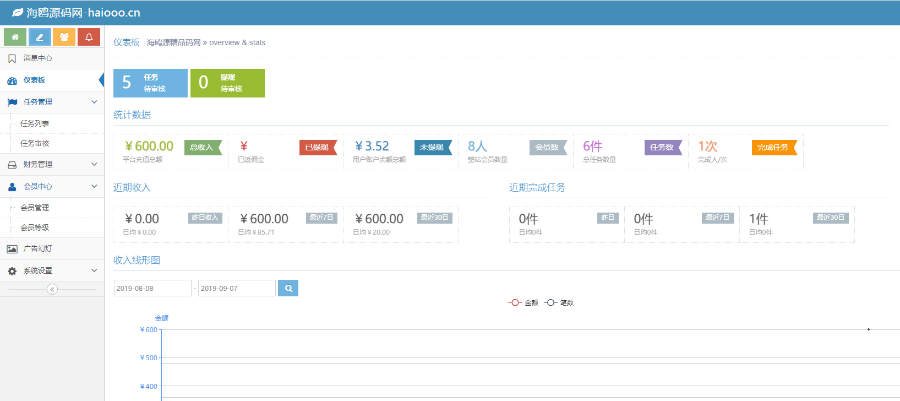The image size is (900, 401).
Task: Click the green 总收入 ribbon tag
Action: pyautogui.click(x=203, y=147)
